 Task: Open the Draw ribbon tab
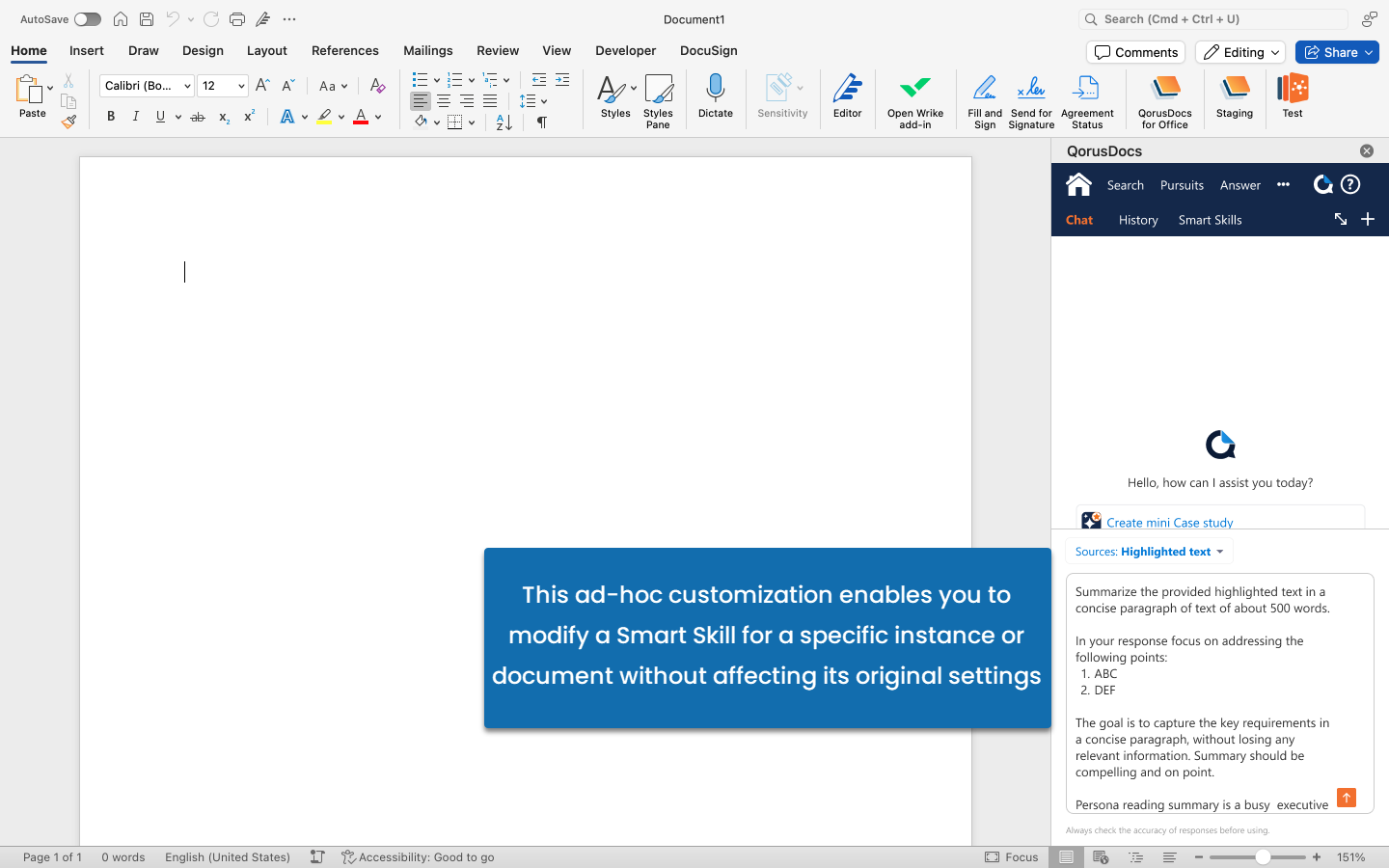click(144, 50)
